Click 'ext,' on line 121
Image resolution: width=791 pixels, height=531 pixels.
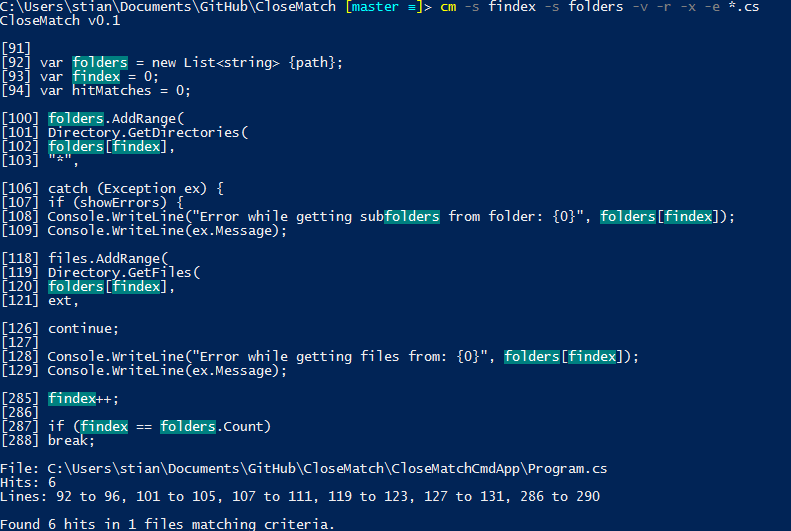(x=64, y=301)
